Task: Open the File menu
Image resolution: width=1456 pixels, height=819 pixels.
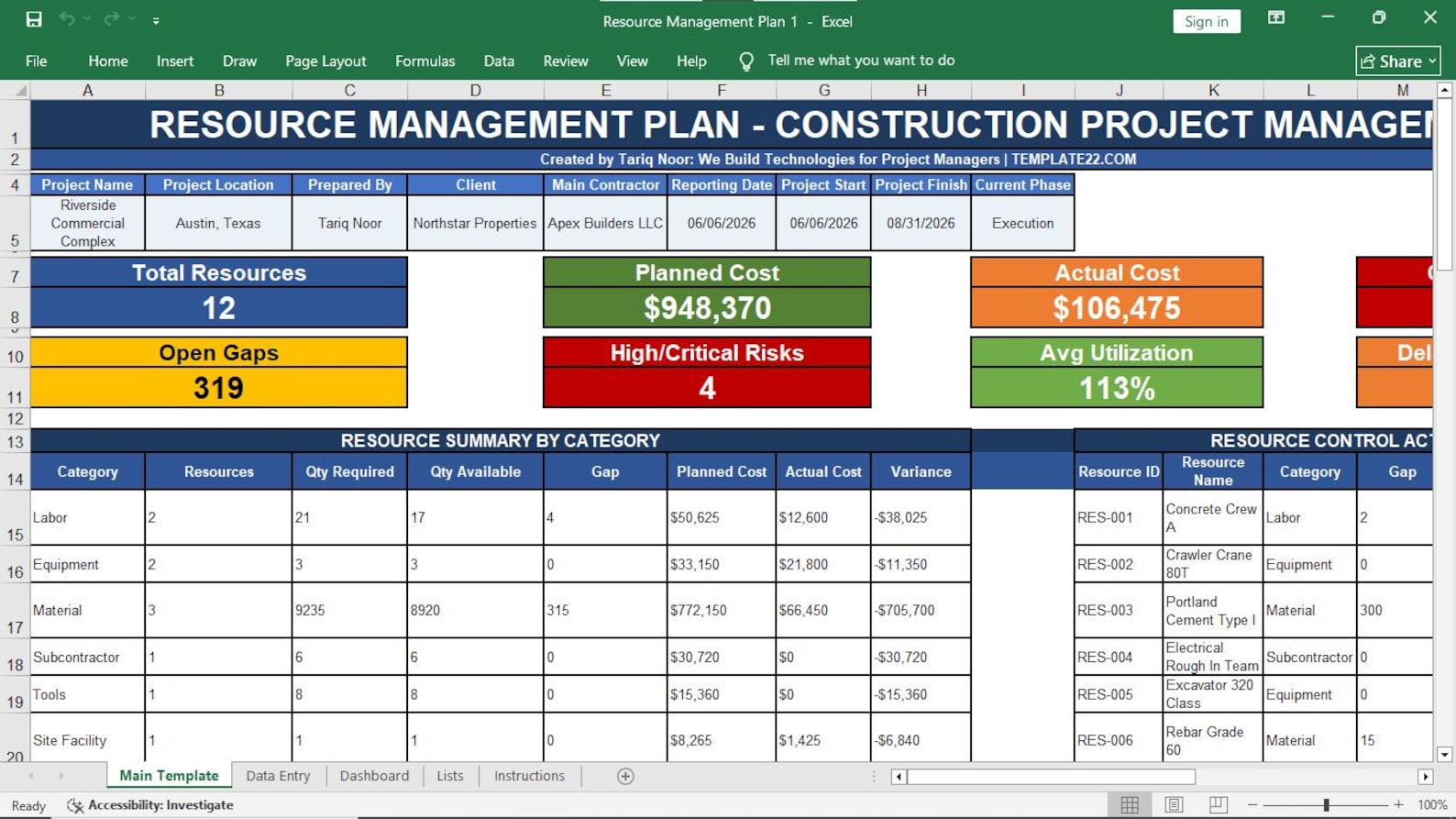Action: click(37, 61)
